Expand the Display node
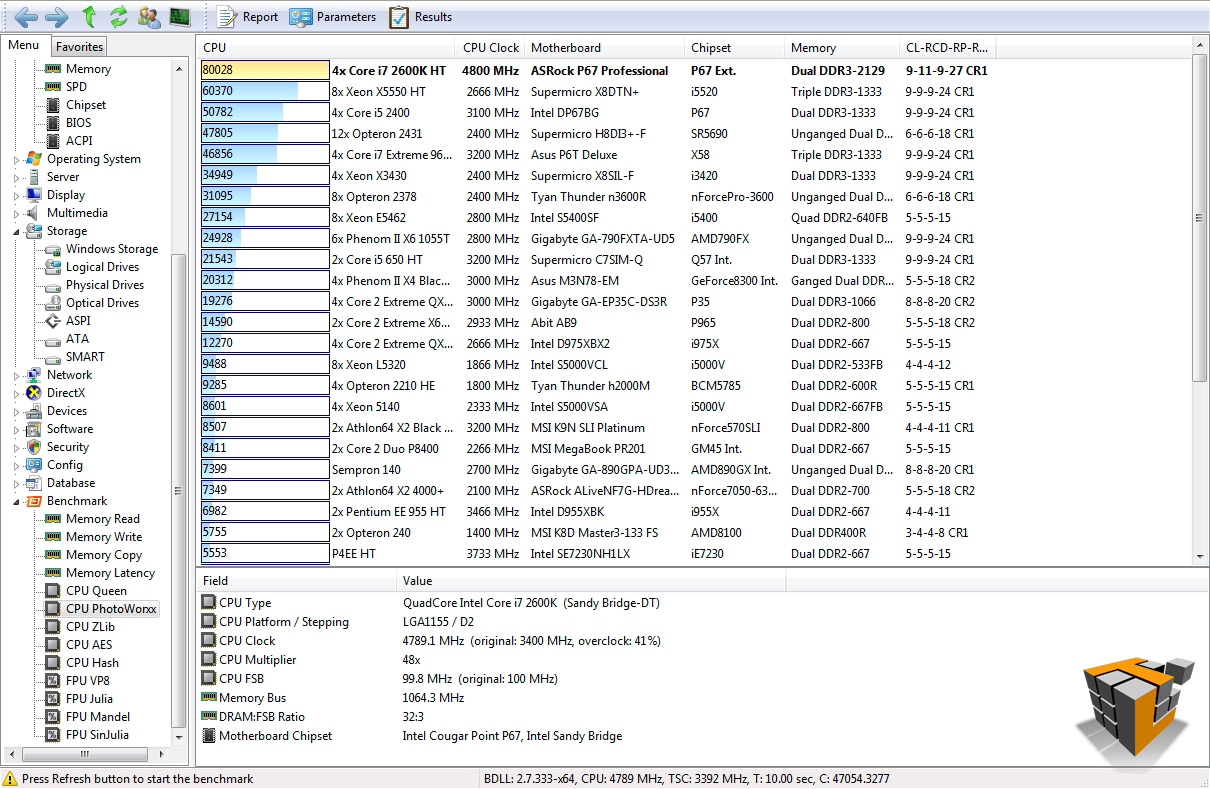 pos(16,195)
